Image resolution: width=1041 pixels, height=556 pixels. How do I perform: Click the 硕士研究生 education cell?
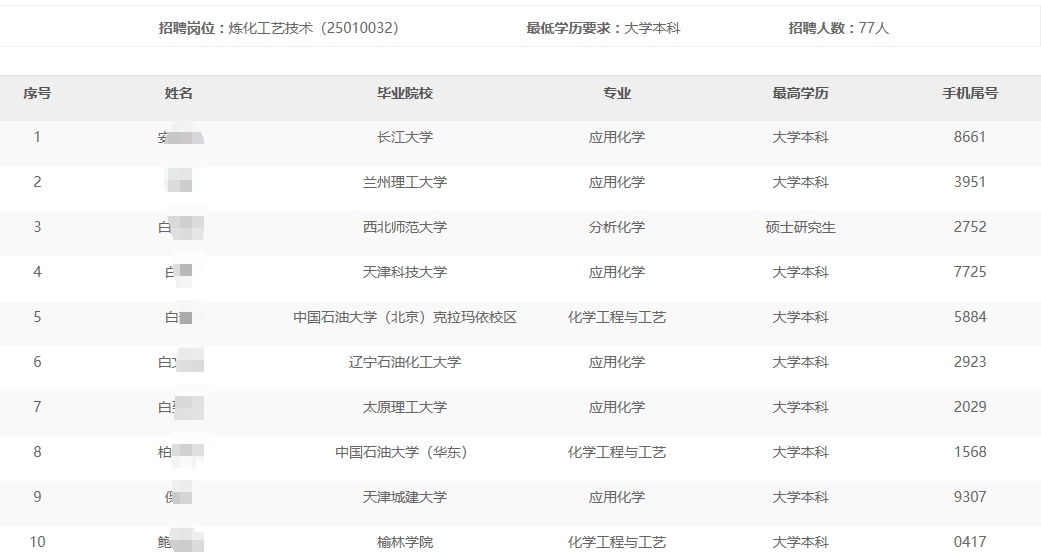[800, 227]
